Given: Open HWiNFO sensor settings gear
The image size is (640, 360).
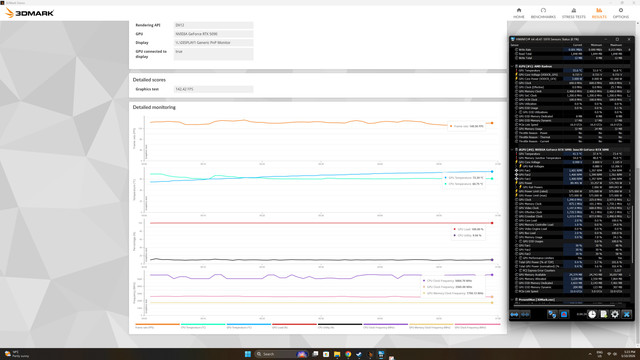Looking at the screenshot, I should coord(615,314).
